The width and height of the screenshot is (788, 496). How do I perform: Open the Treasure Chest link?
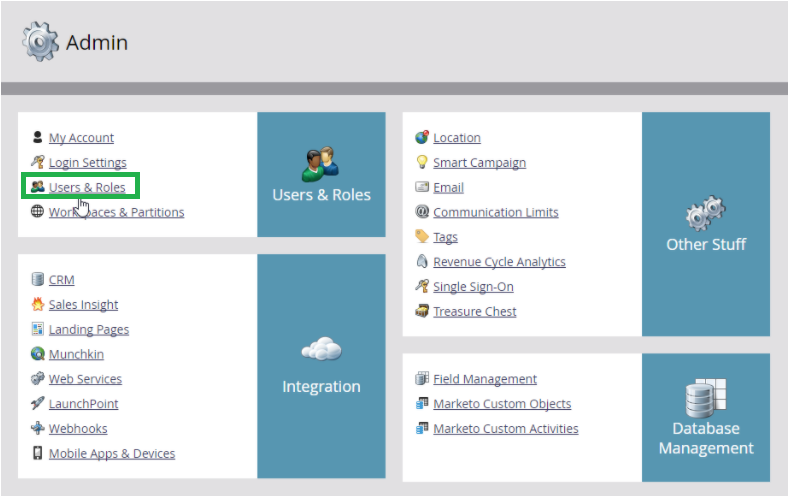[475, 311]
